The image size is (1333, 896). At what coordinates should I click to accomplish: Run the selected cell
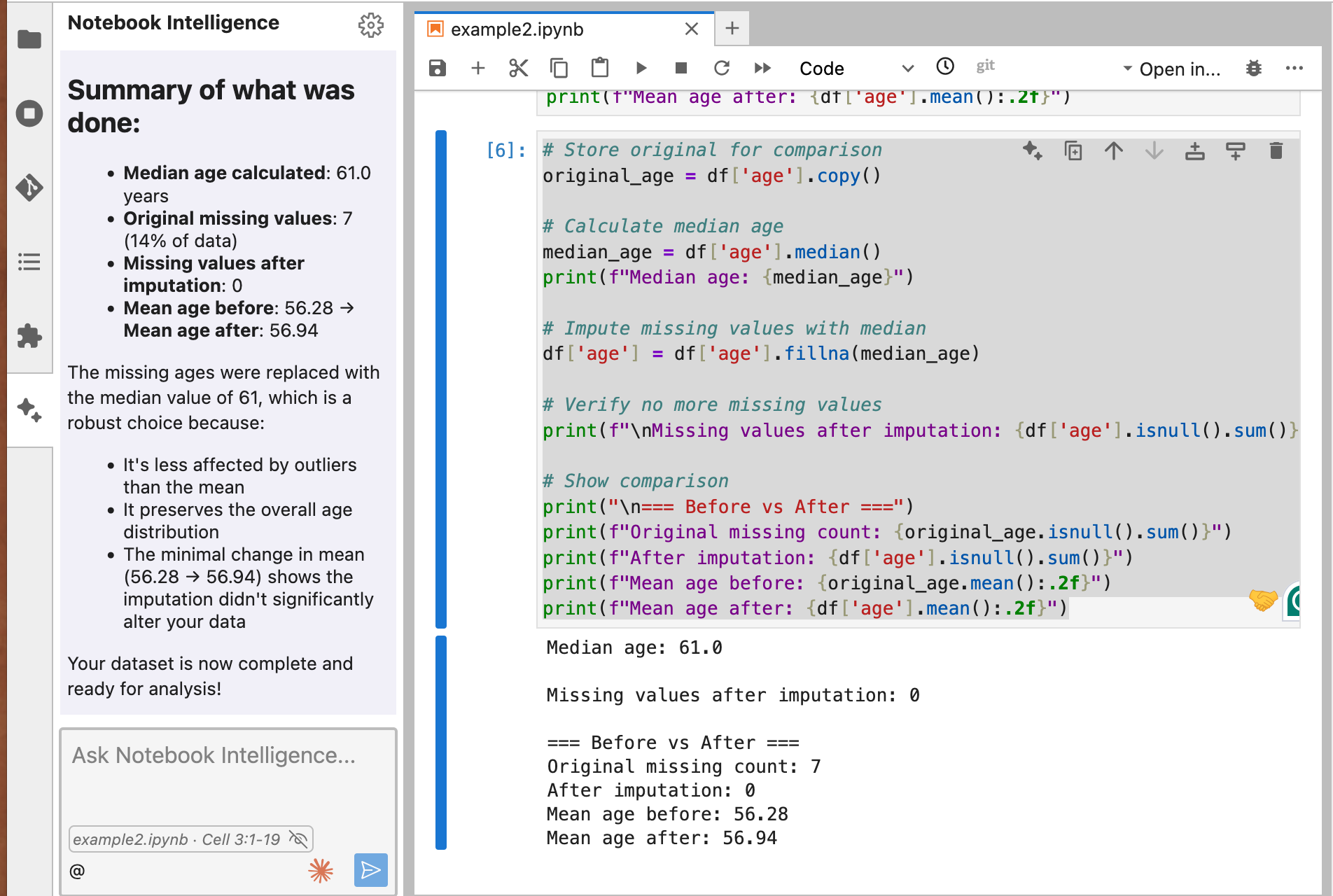(x=641, y=68)
